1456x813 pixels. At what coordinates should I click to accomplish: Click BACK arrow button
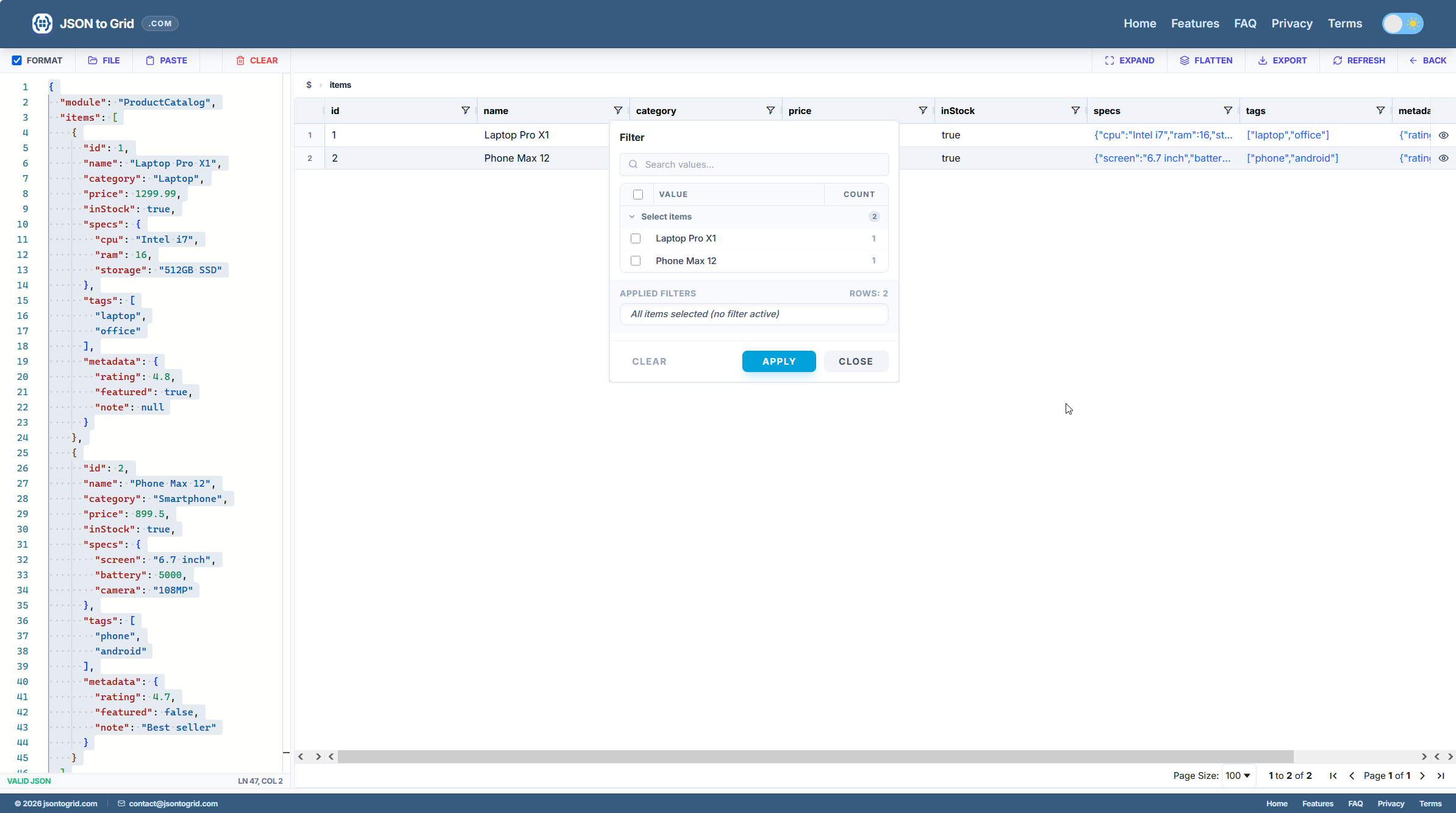point(1428,60)
